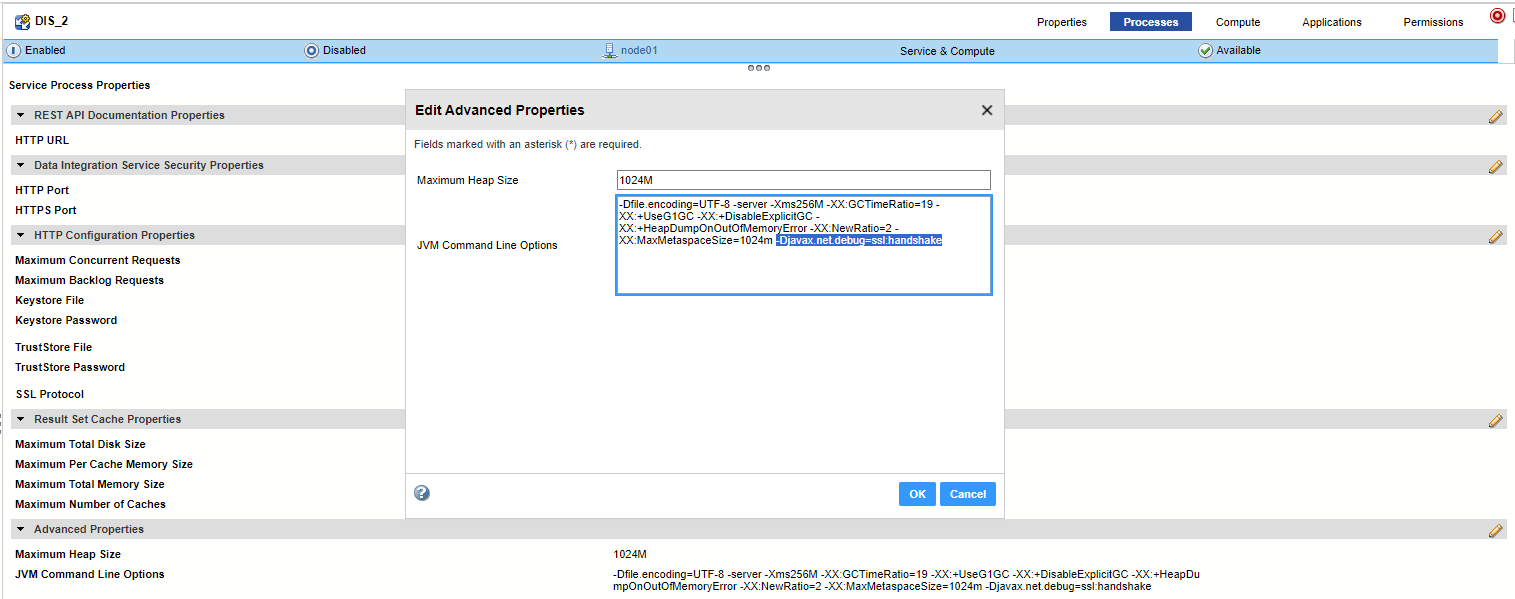1515x599 pixels.
Task: Open the Compute tab
Action: 1238,22
